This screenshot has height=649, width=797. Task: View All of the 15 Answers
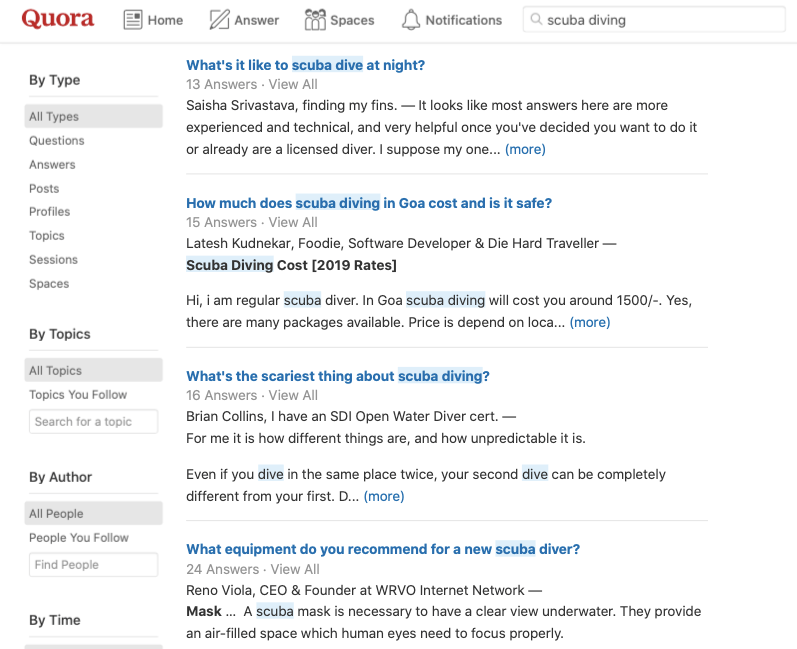293,223
